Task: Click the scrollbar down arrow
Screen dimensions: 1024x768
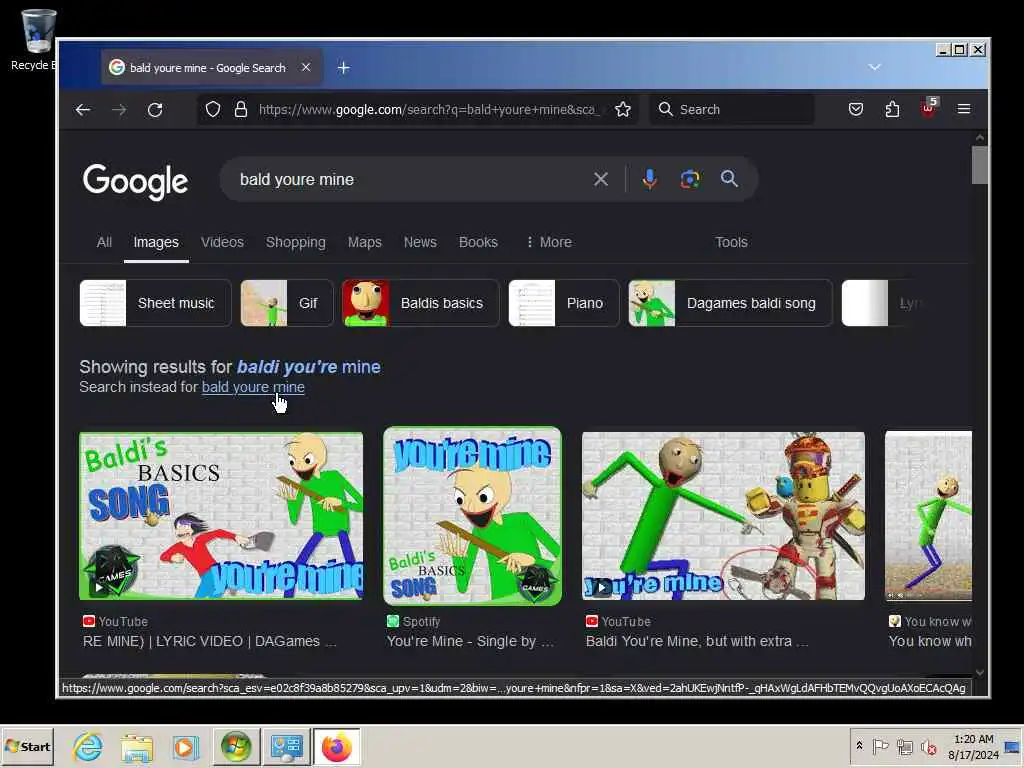Action: click(x=980, y=673)
